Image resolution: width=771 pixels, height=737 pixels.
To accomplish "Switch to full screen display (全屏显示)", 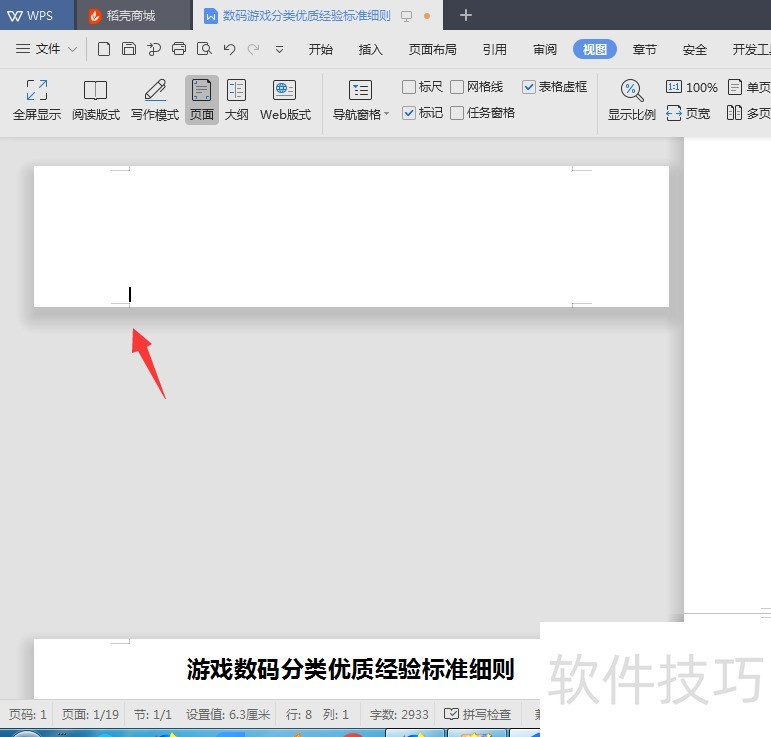I will (x=37, y=100).
